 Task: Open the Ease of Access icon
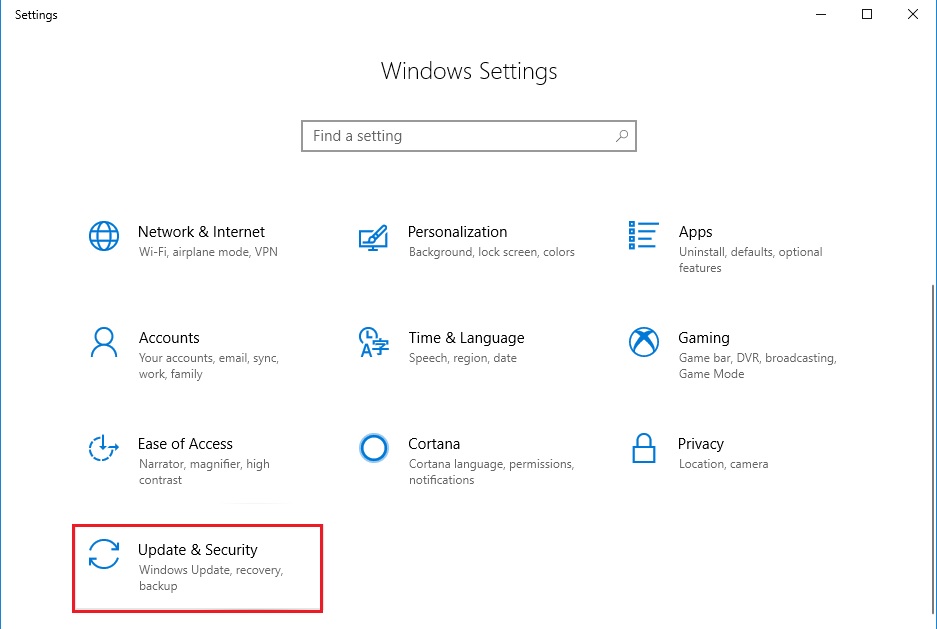[x=104, y=448]
